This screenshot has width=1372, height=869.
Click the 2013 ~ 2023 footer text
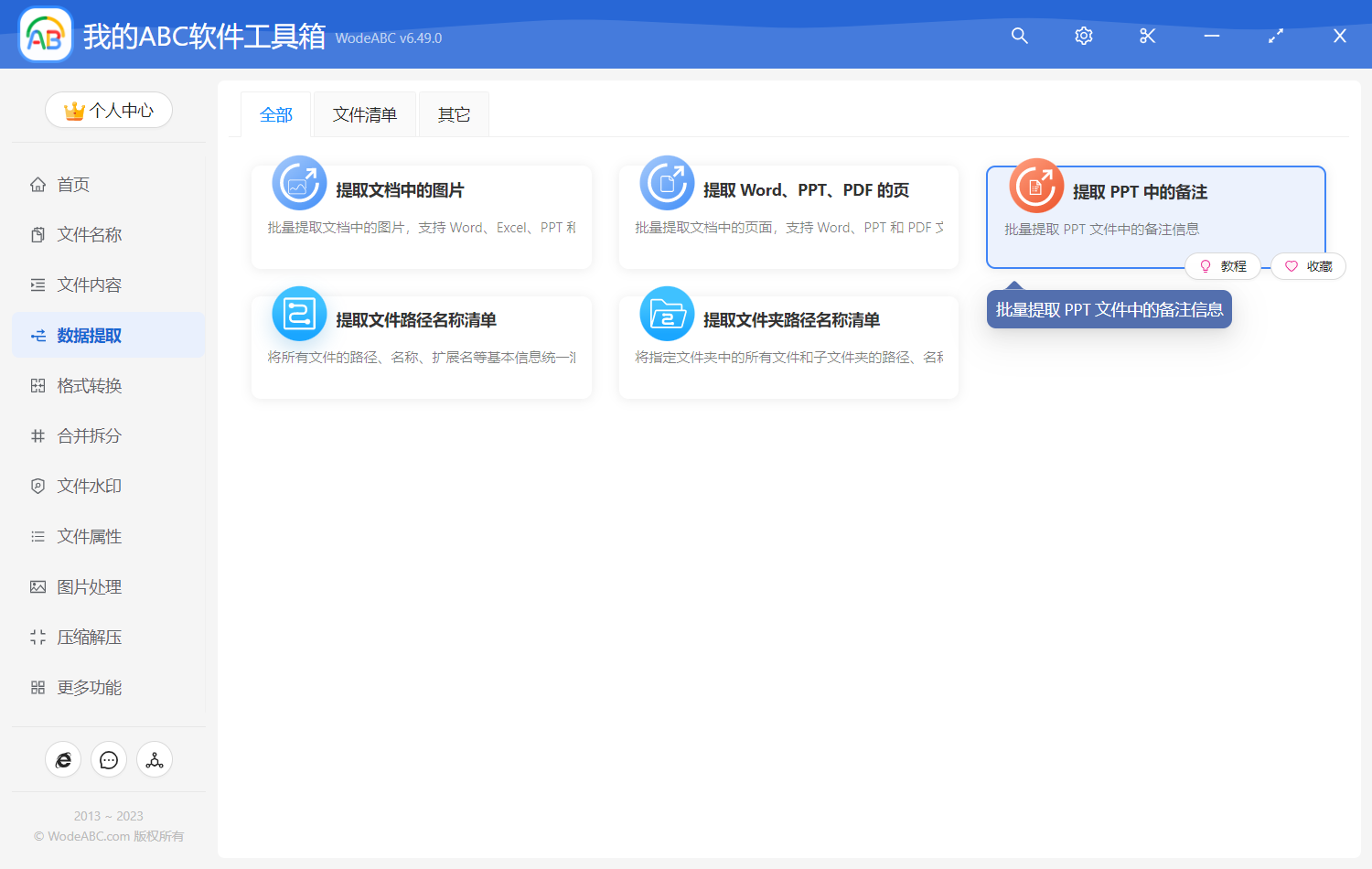coord(109,816)
